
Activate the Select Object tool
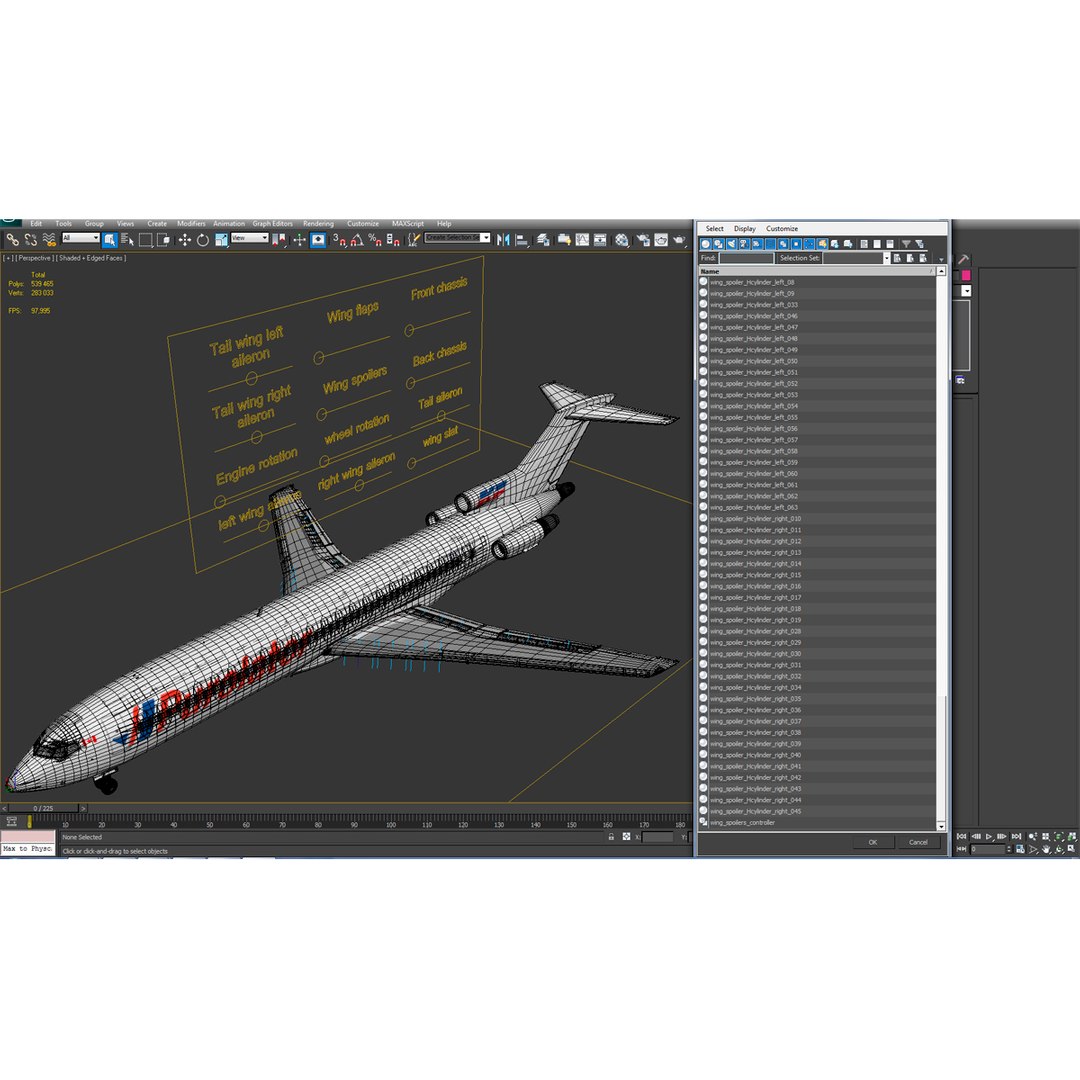point(109,239)
